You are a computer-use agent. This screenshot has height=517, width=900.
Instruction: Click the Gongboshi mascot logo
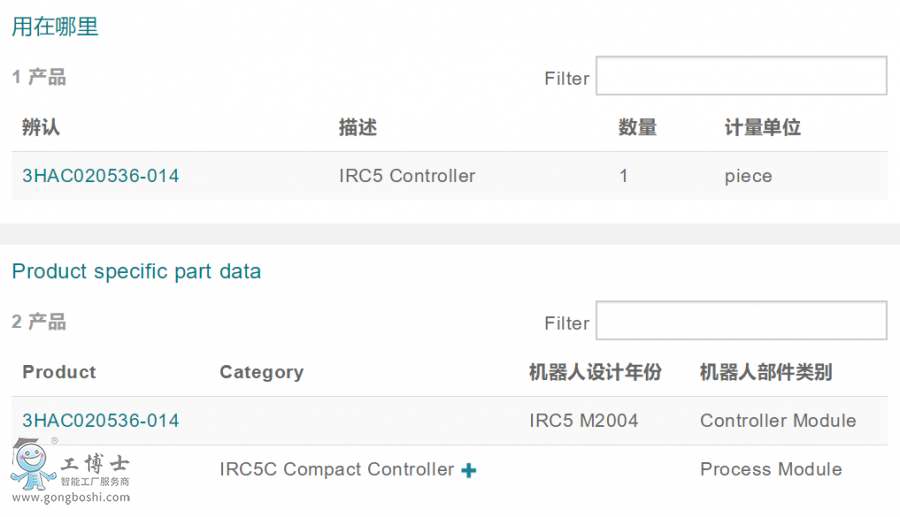click(32, 466)
